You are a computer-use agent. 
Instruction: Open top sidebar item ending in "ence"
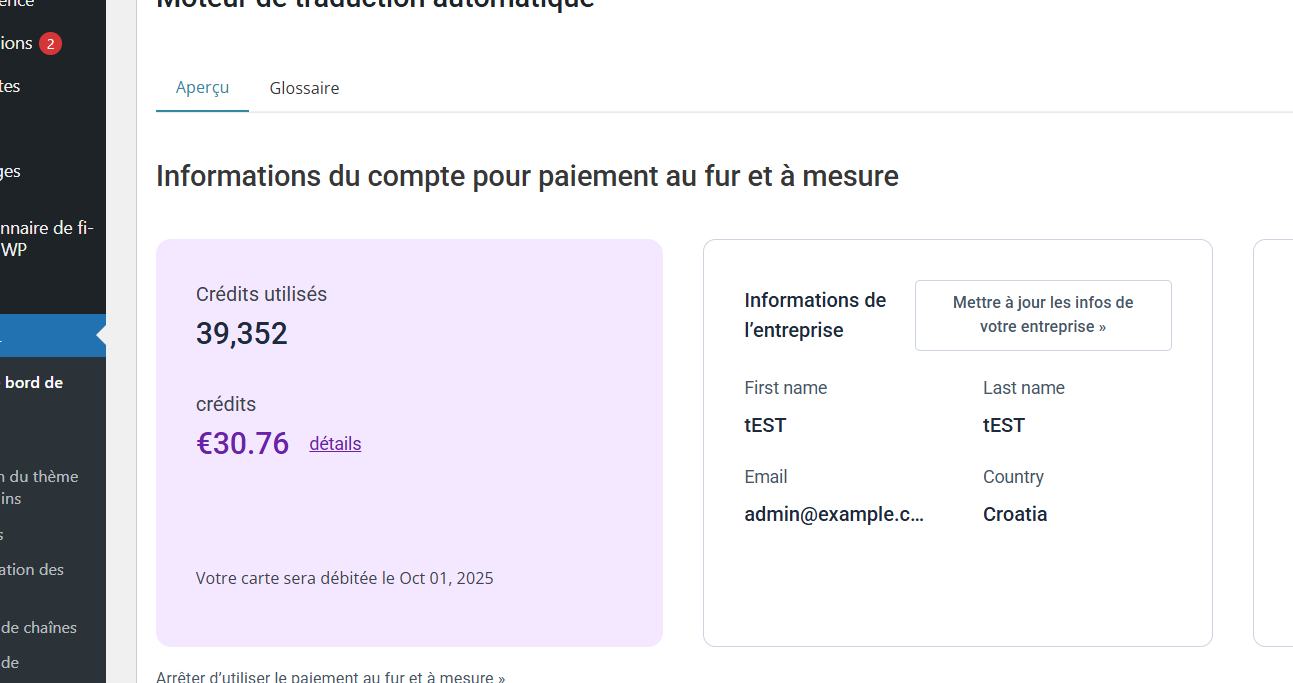coord(17,4)
